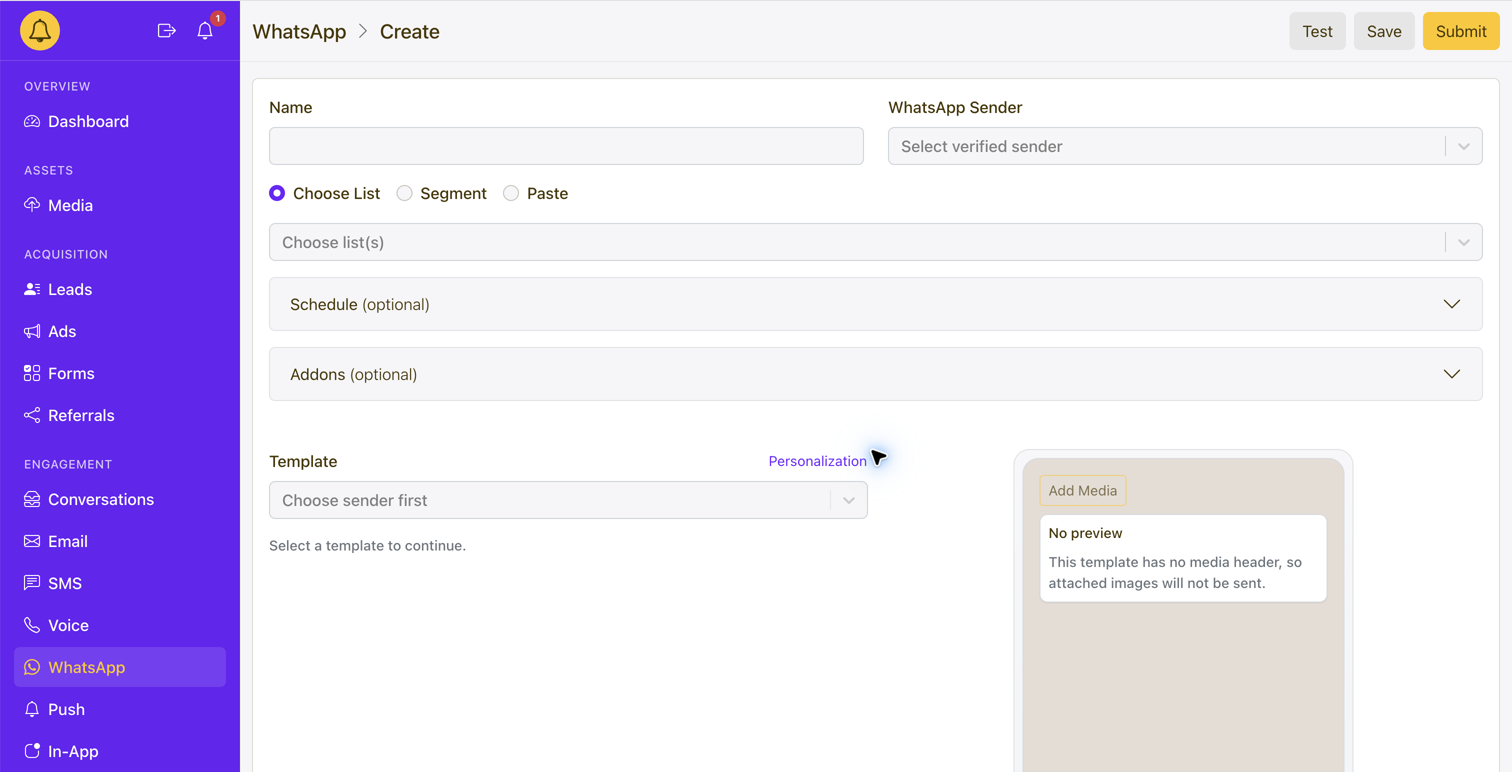The height and width of the screenshot is (772, 1512).
Task: Click the Add Media button in preview
Action: (x=1083, y=490)
